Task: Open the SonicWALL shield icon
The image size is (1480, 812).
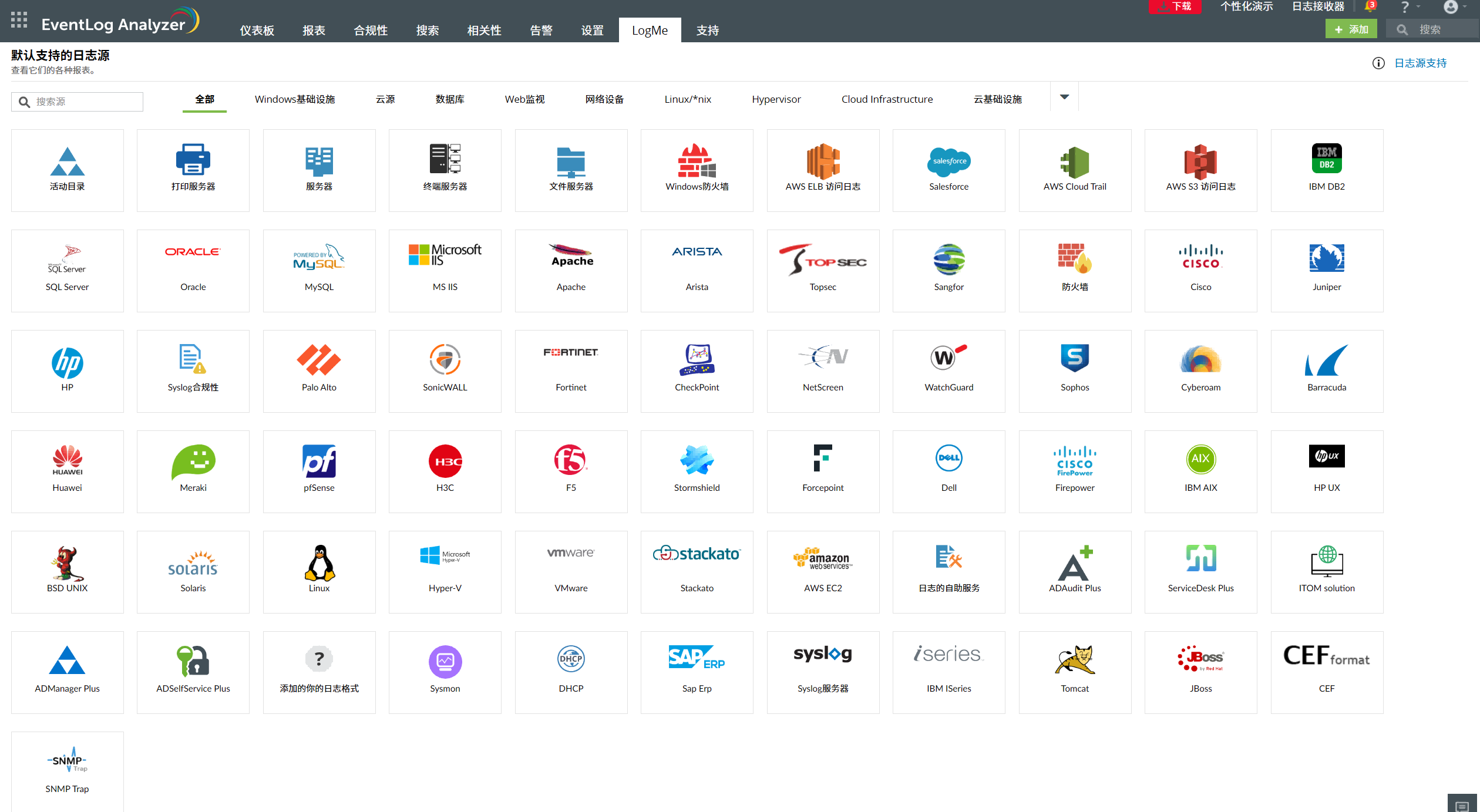Action: 445,359
